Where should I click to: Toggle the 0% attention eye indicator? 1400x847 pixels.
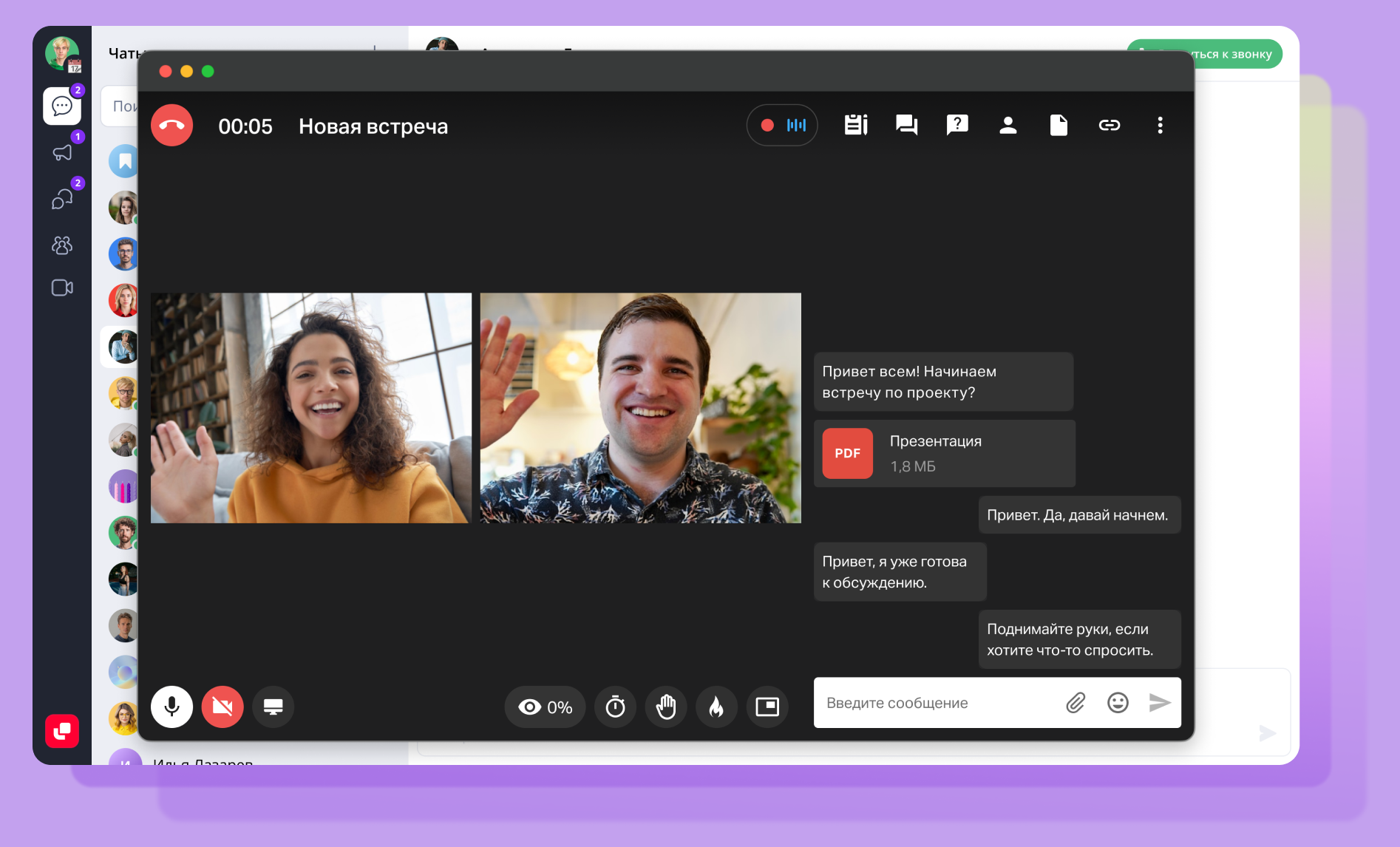click(x=545, y=707)
